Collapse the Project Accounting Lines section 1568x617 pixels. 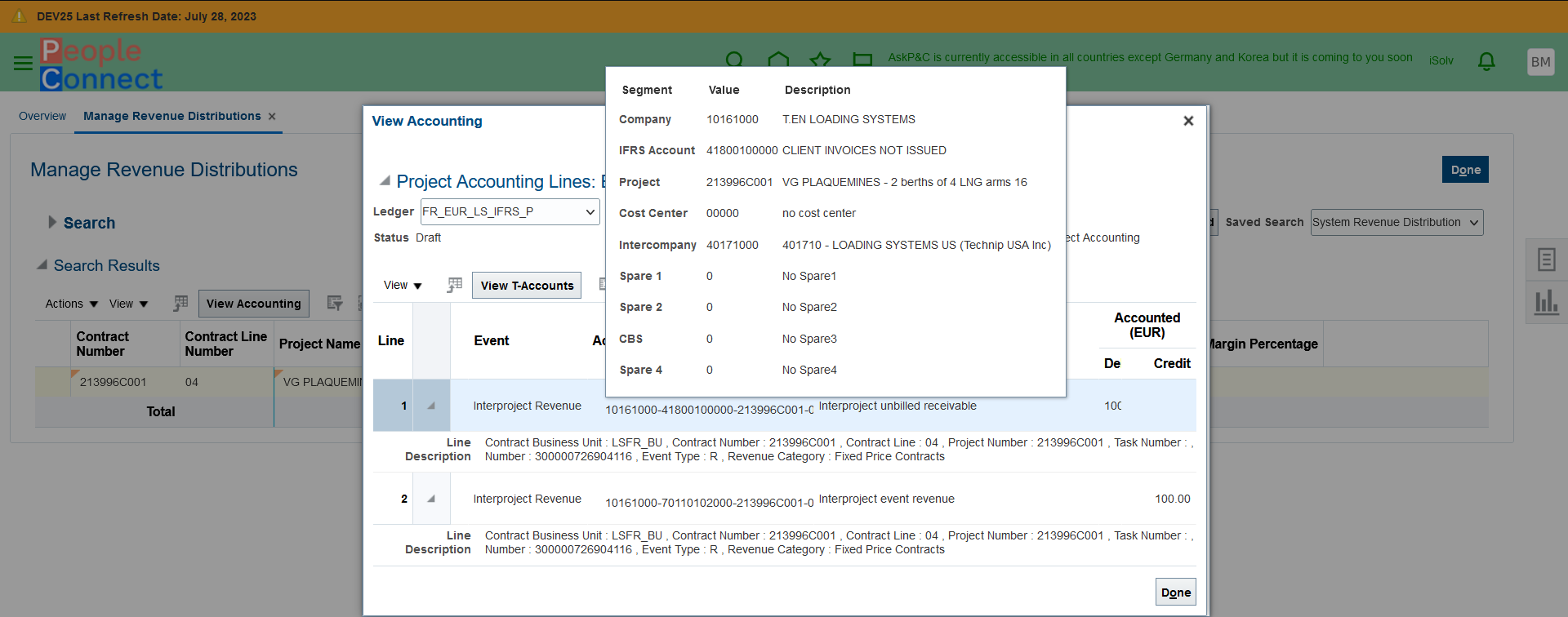pos(385,181)
